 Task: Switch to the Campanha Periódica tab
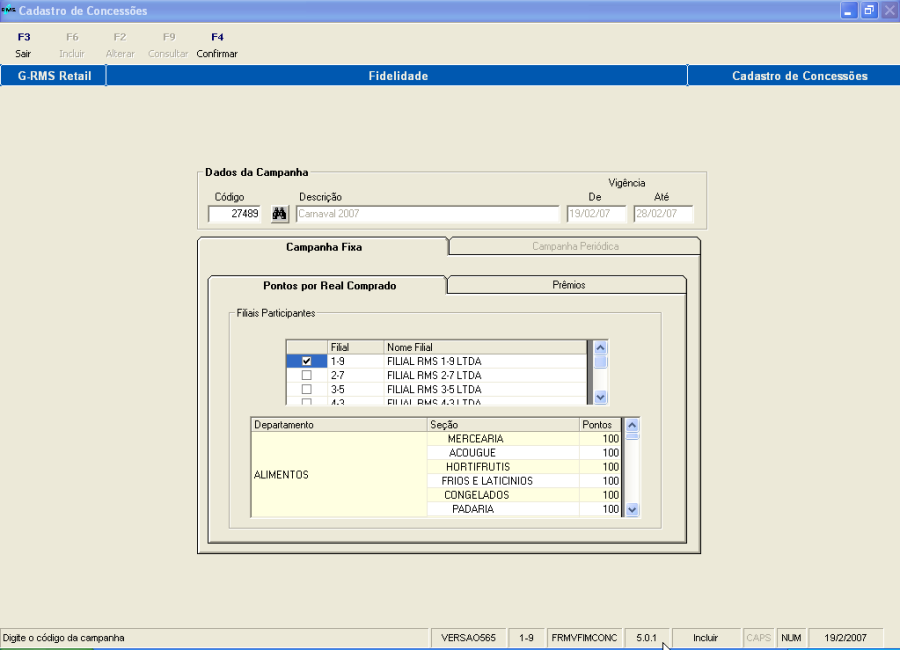(574, 246)
